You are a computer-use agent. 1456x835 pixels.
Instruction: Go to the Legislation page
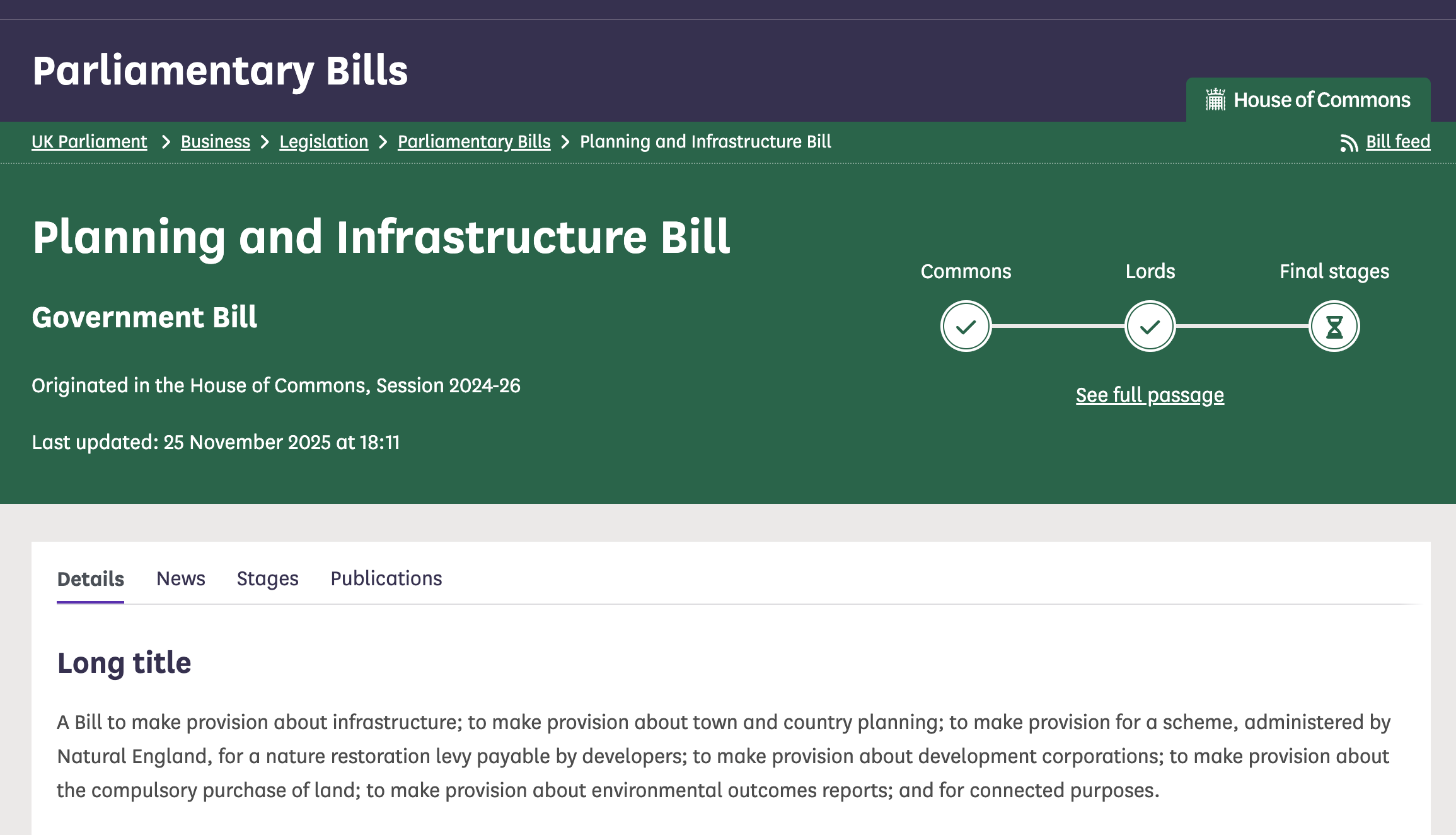pos(323,143)
